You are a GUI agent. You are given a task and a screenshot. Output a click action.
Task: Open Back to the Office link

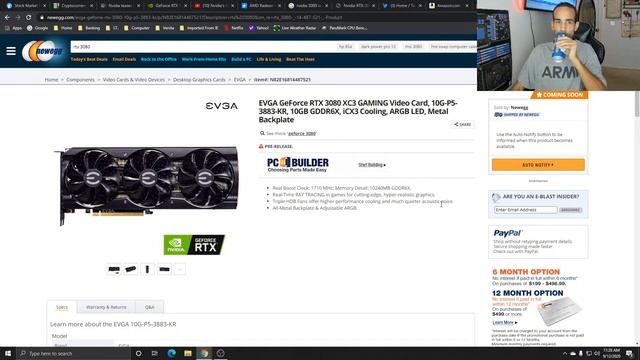159,60
